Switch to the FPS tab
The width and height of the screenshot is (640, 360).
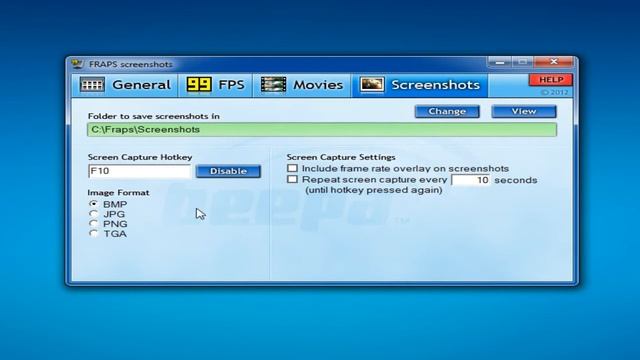[x=216, y=85]
